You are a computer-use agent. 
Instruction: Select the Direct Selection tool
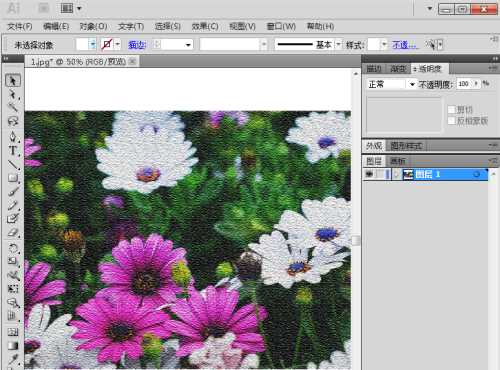(x=13, y=94)
